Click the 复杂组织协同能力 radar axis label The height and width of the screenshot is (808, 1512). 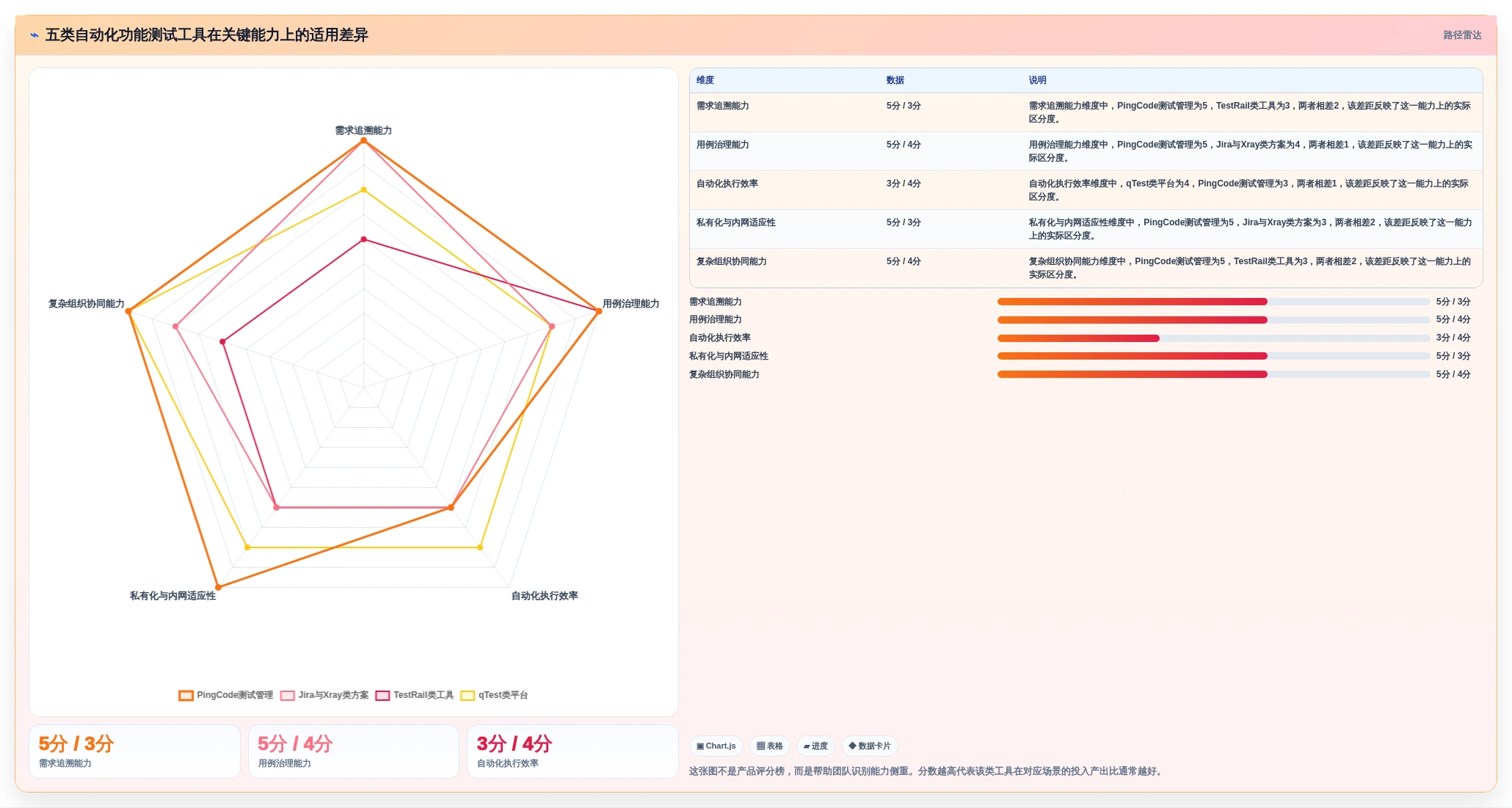click(x=87, y=304)
